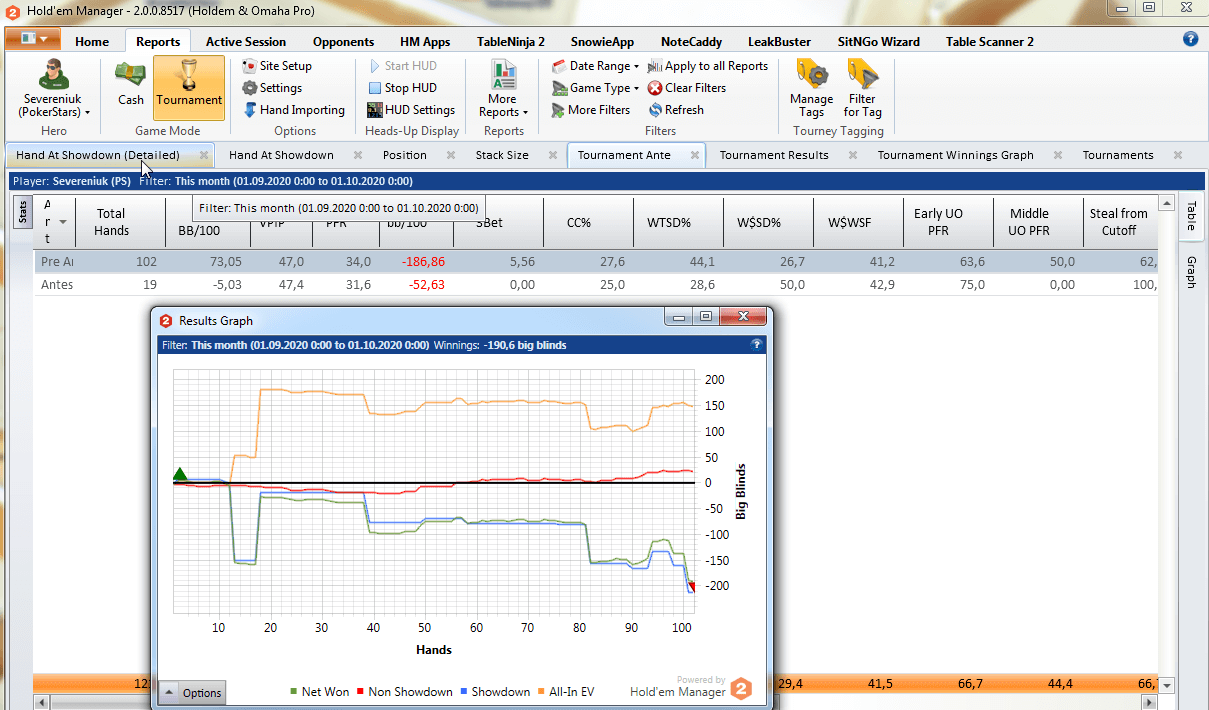The image size is (1209, 710).
Task: Open the Opponents ribbon tab
Action: point(343,42)
